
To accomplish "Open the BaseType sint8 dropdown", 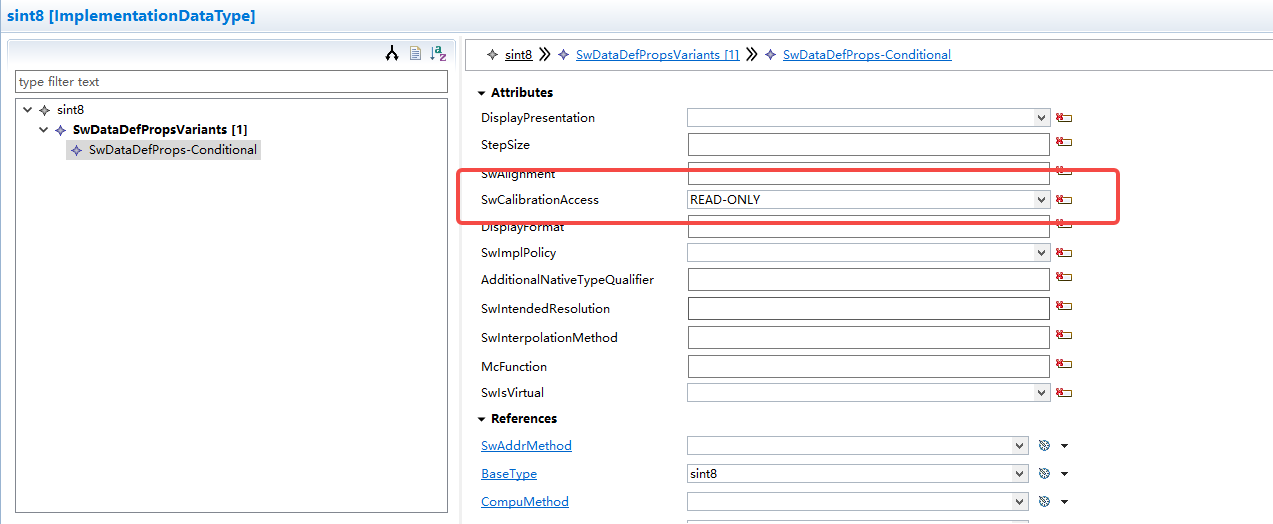I will pos(1020,474).
